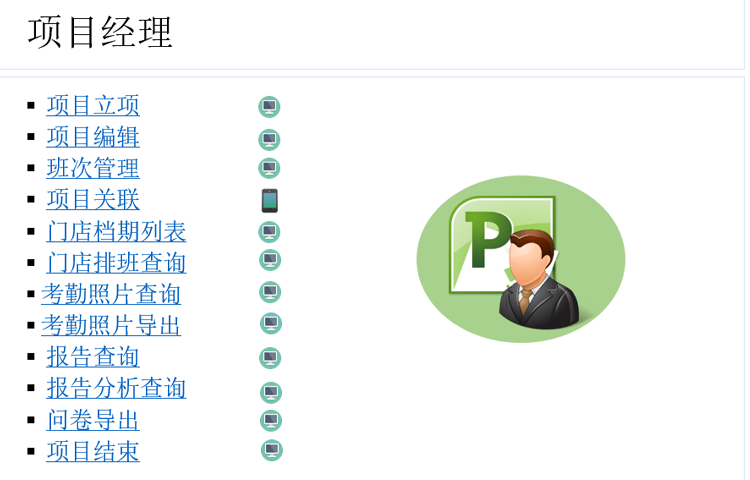Click the monitor icon beside 报告查询
The height and width of the screenshot is (480, 750).
click(270, 358)
